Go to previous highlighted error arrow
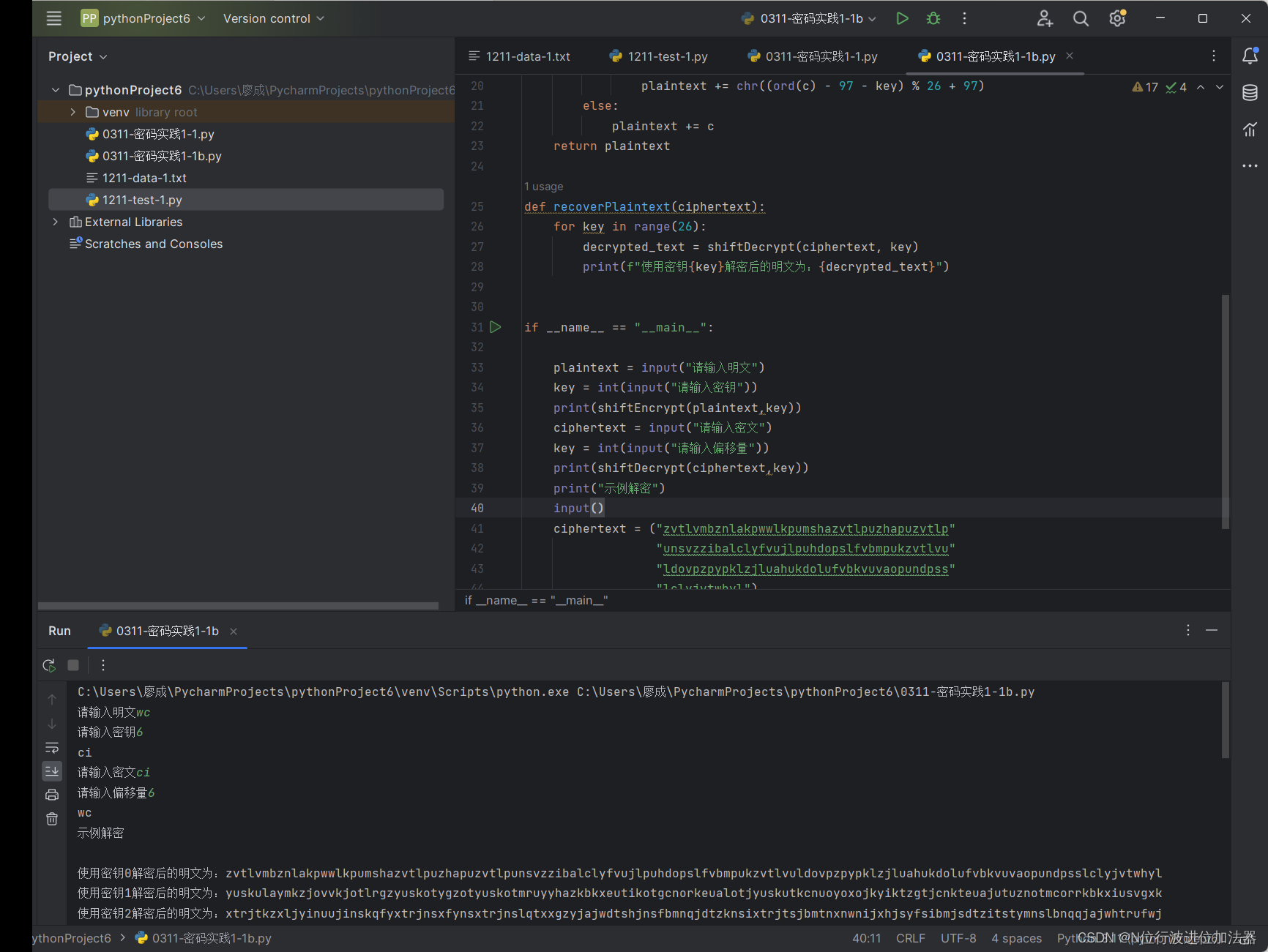 tap(1201, 87)
